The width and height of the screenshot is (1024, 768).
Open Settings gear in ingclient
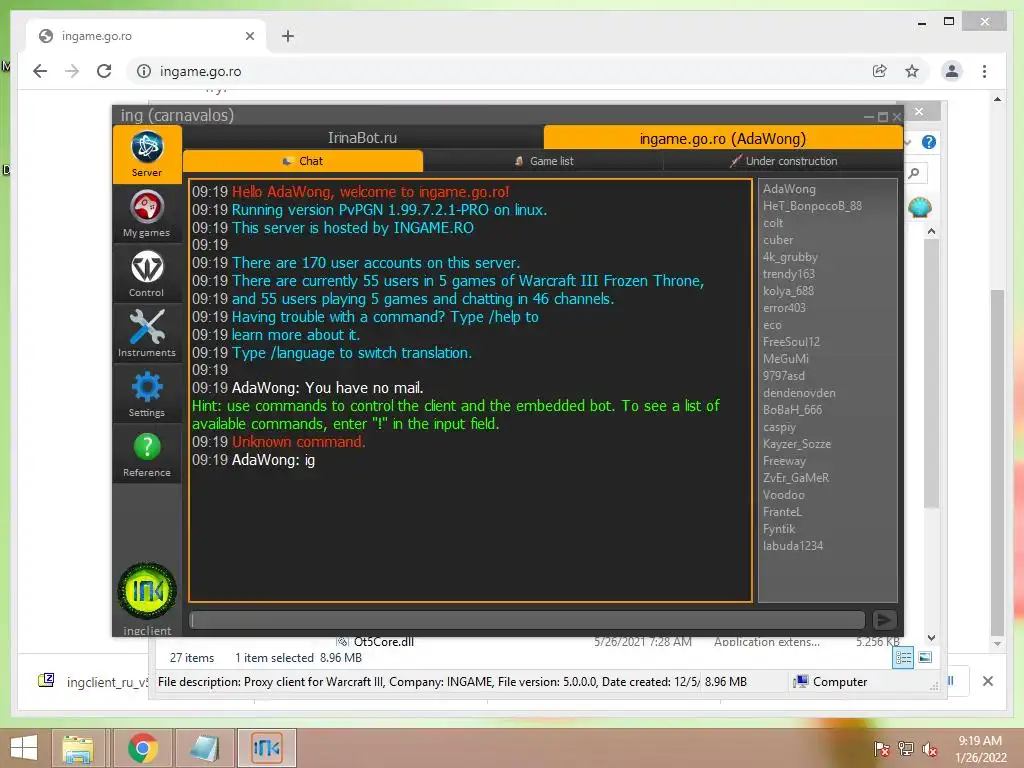point(147,394)
